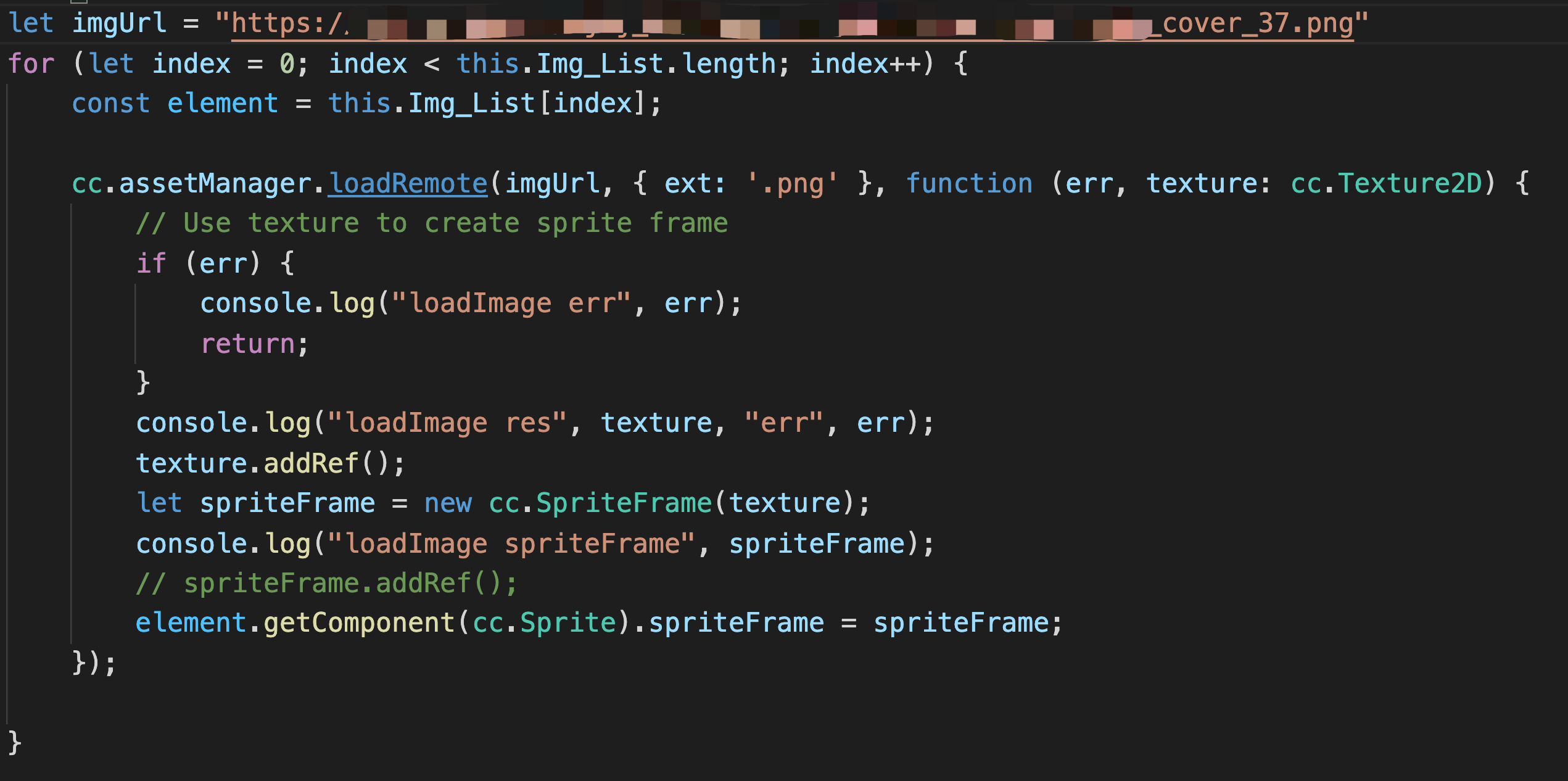Click the cover_37.png URL string ending
This screenshot has width=1568, height=781.
pos(1257,23)
